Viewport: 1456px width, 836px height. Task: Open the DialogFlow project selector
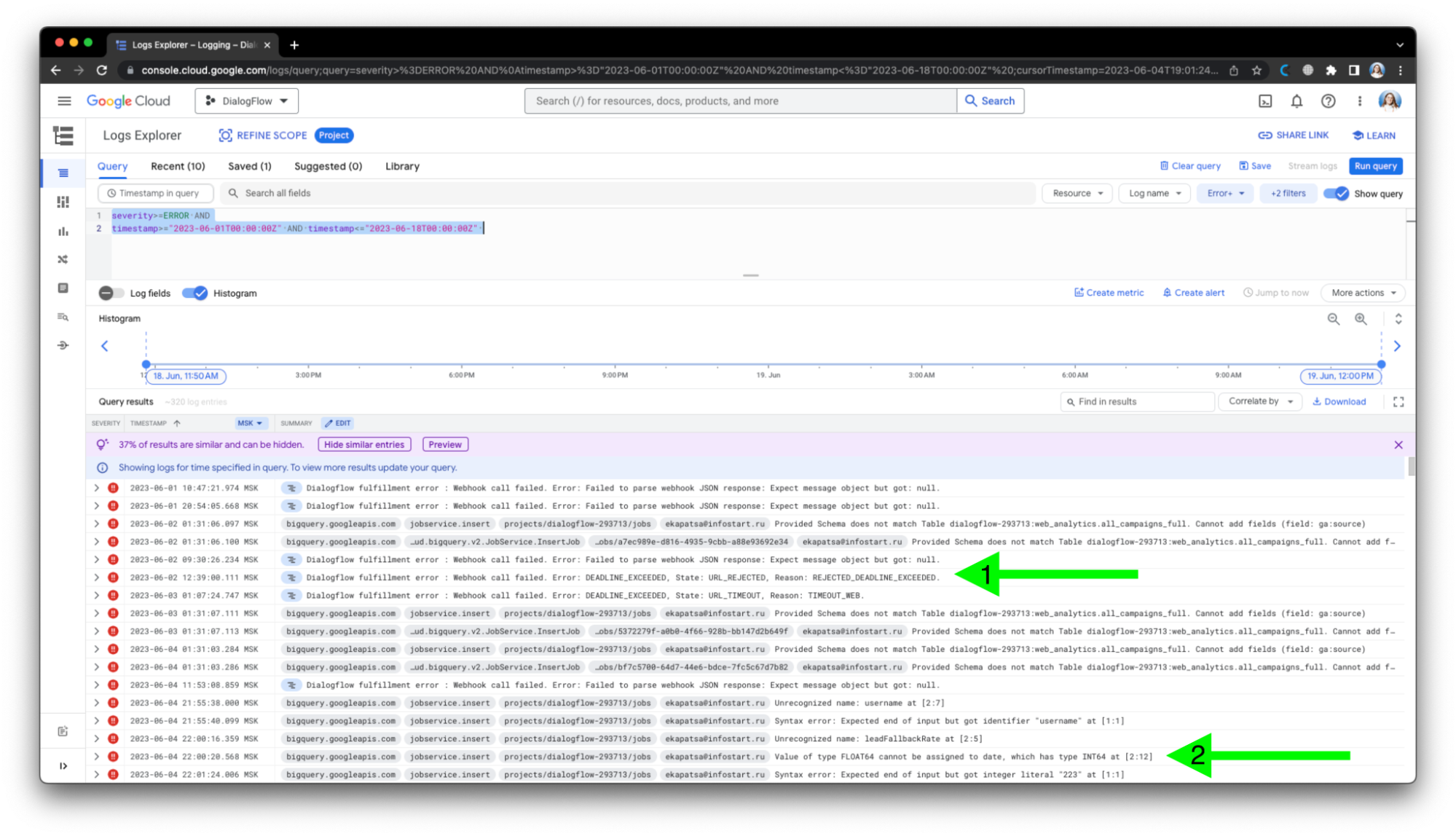246,101
